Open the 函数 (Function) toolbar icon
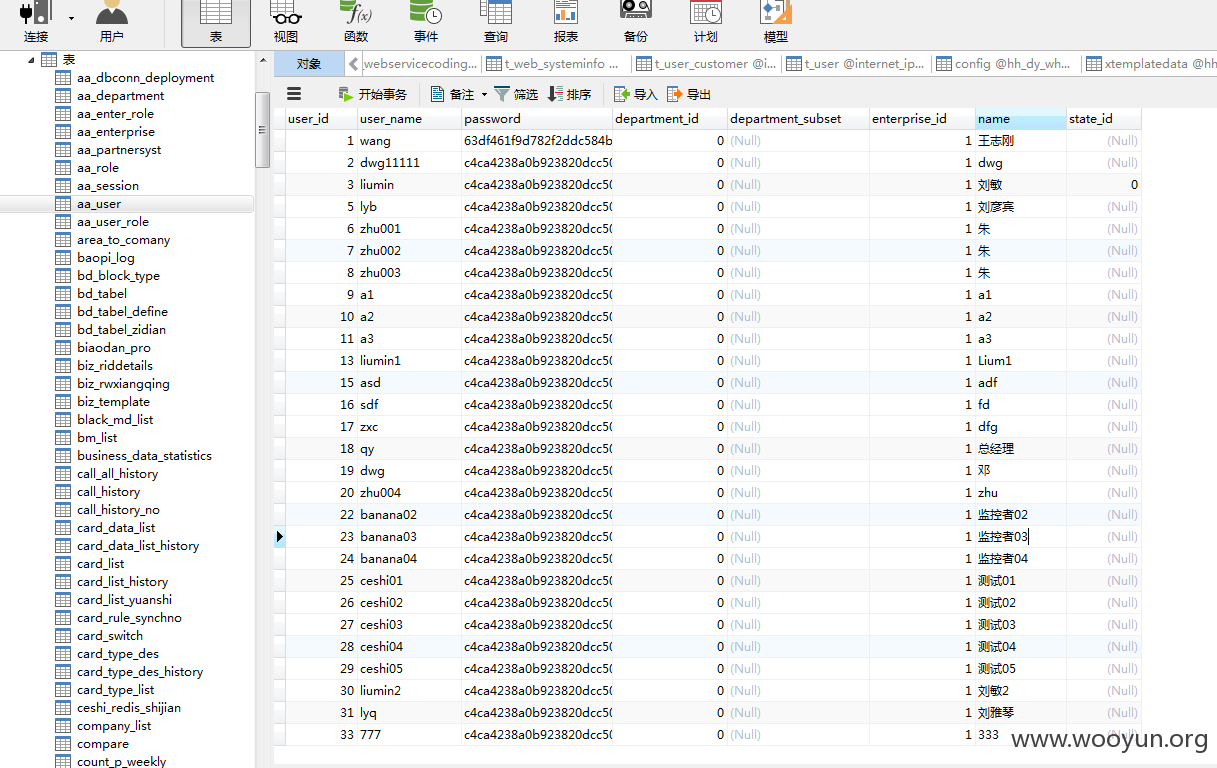Screen dimensions: 1217x768 pyautogui.click(x=356, y=22)
